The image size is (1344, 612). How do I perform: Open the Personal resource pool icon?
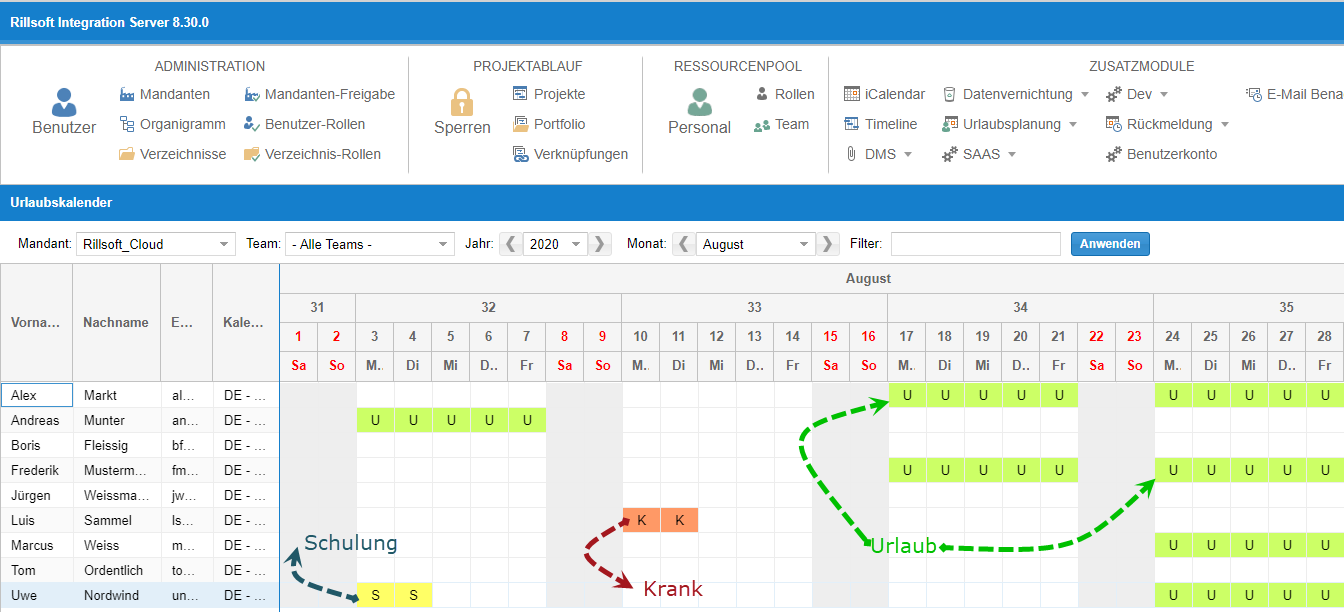(x=699, y=103)
